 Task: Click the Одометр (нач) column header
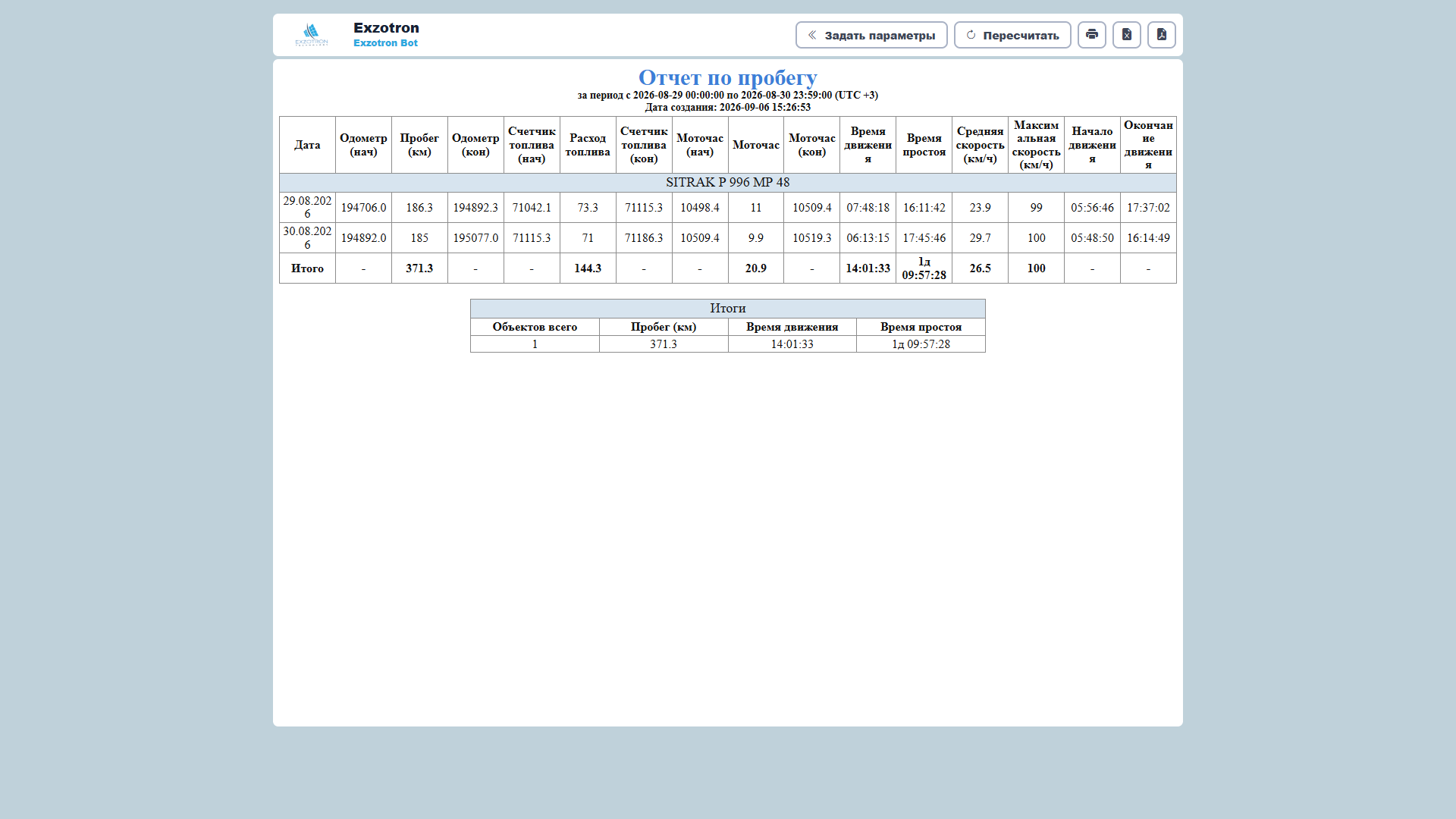pos(363,145)
